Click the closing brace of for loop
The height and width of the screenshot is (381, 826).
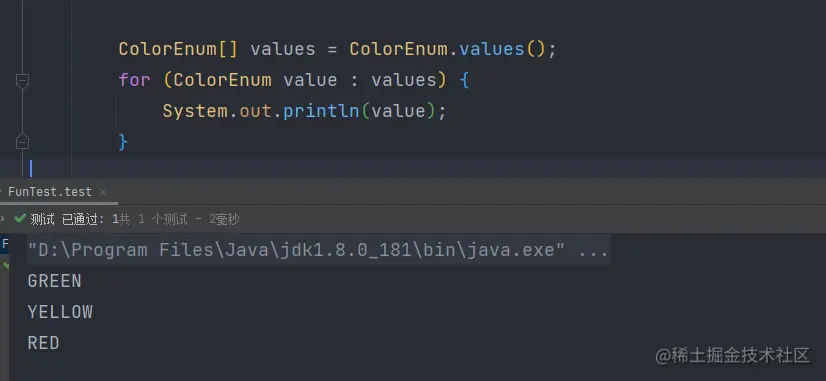click(123, 142)
